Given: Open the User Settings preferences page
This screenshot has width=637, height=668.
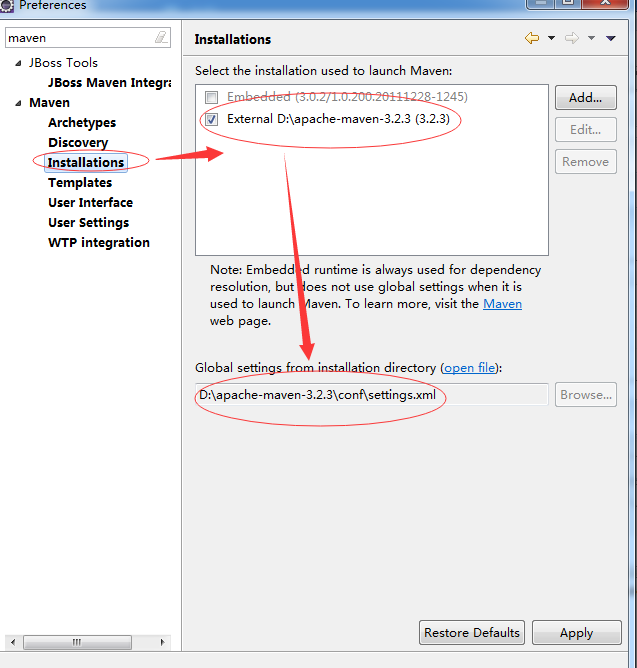Looking at the screenshot, I should tap(89, 223).
